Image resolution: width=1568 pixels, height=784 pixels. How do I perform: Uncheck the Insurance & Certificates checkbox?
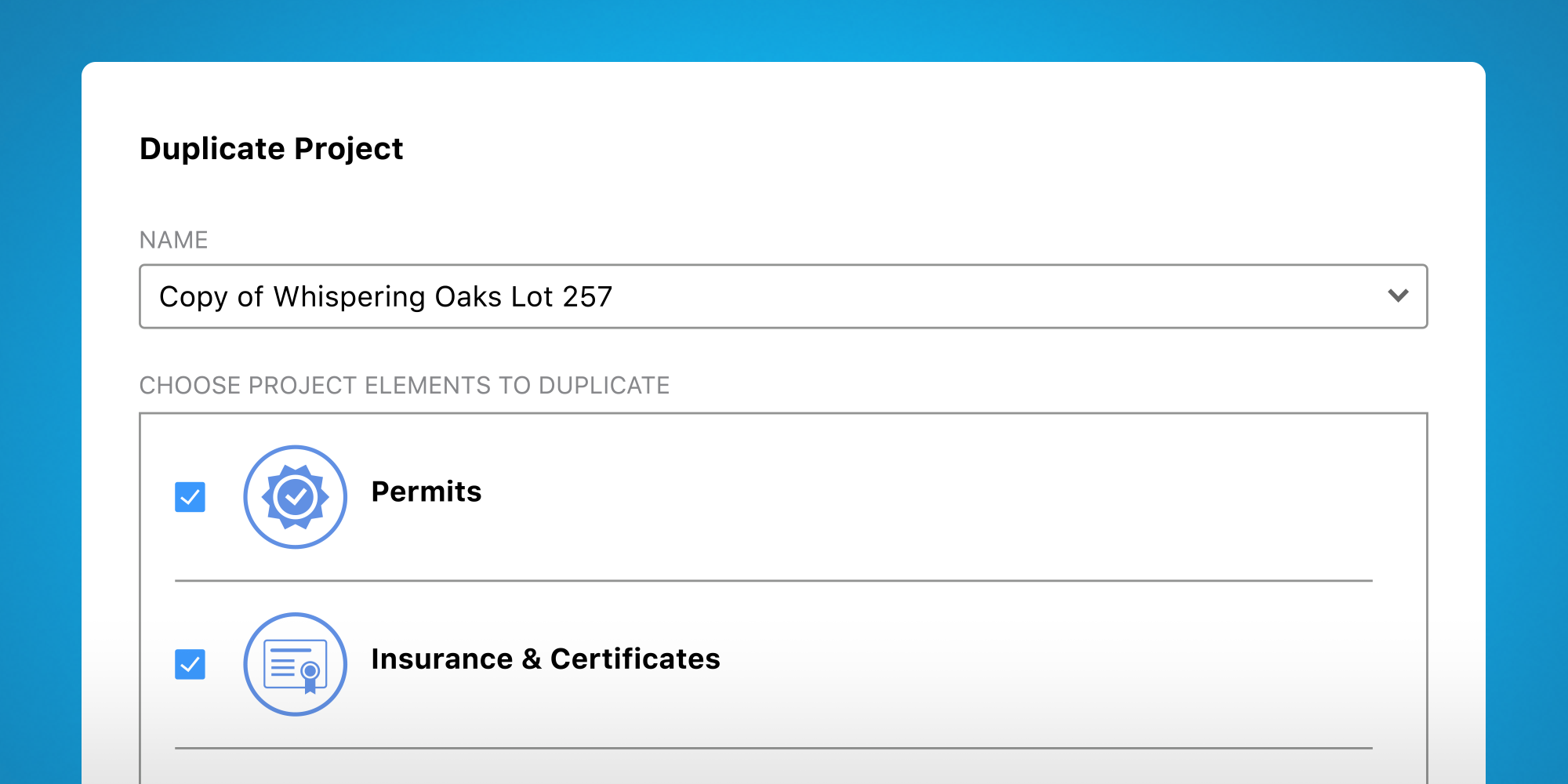189,663
